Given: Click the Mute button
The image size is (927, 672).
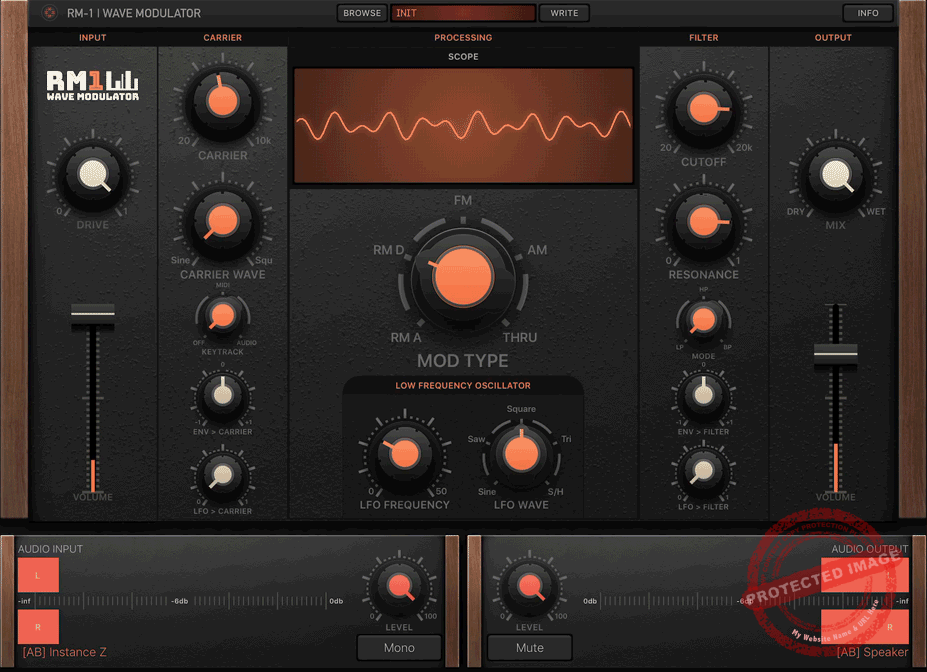Looking at the screenshot, I should (x=530, y=648).
